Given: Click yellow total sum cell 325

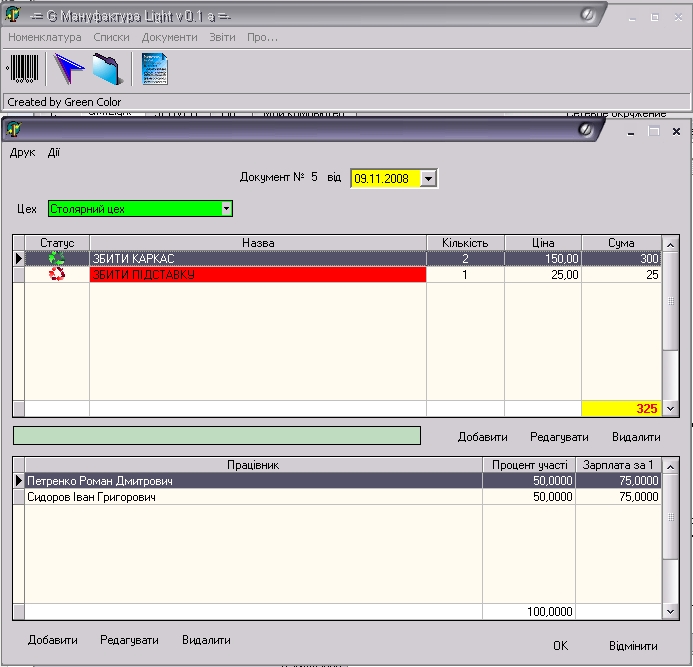Looking at the screenshot, I should point(621,408).
